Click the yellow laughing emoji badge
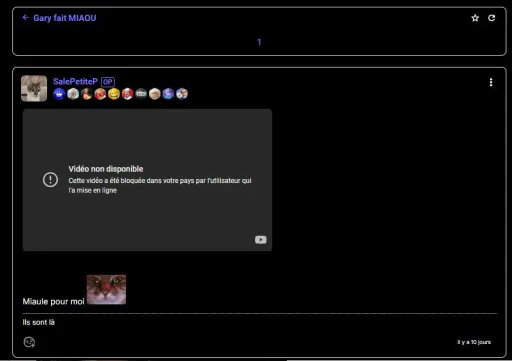512x361 pixels. [114, 94]
